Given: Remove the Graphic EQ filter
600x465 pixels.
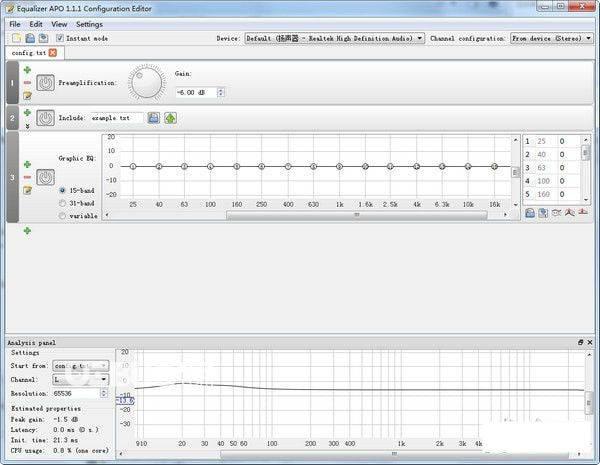Looking at the screenshot, I should tap(27, 177).
